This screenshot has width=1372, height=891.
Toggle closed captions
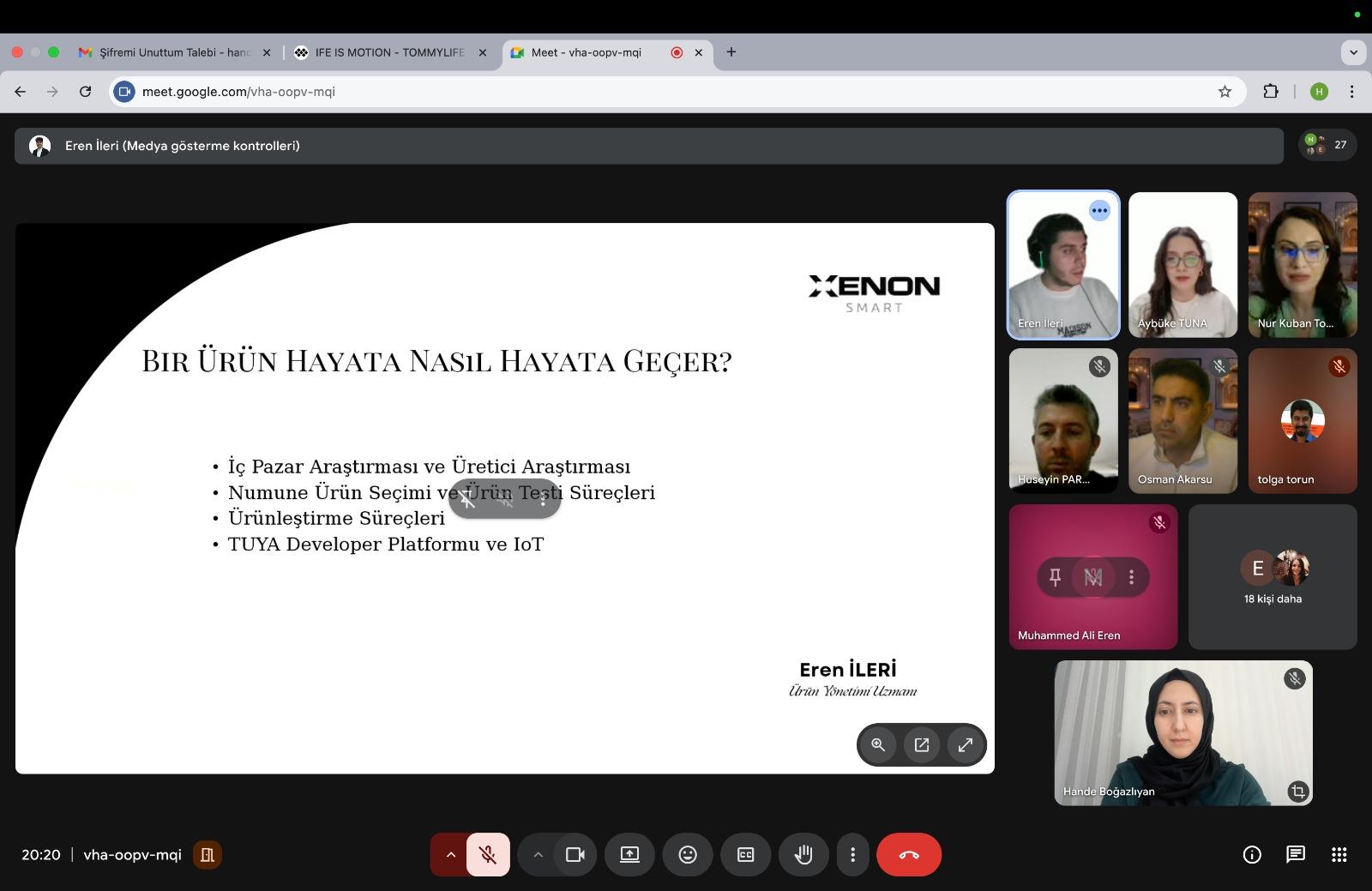click(x=746, y=855)
